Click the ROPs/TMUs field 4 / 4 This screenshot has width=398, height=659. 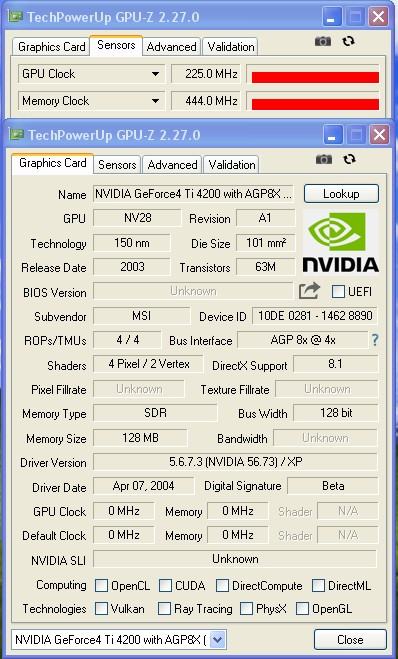127,340
